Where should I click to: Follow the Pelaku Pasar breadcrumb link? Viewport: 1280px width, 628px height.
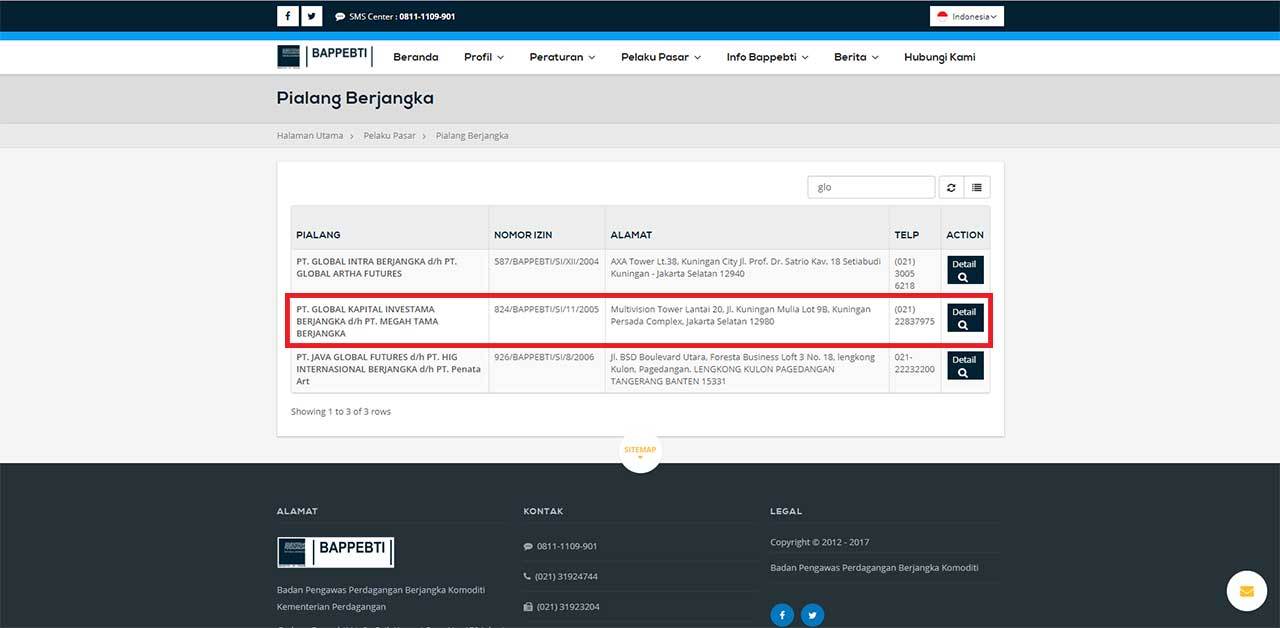click(390, 135)
